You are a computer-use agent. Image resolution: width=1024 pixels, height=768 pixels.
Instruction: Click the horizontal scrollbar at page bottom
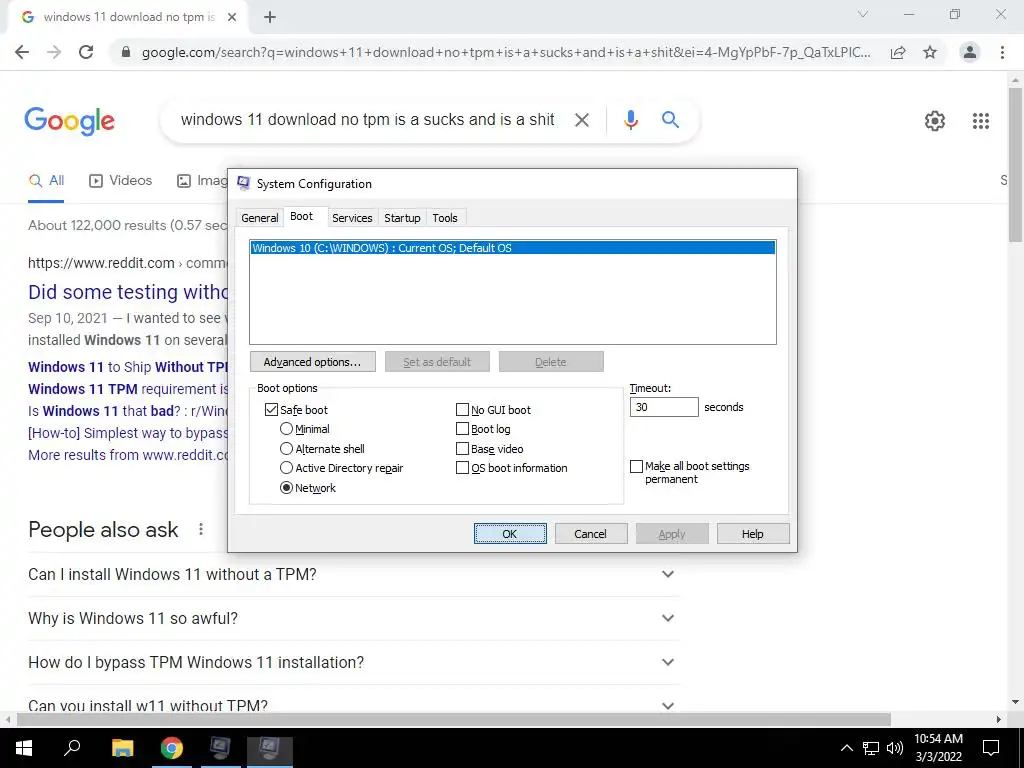pos(454,719)
